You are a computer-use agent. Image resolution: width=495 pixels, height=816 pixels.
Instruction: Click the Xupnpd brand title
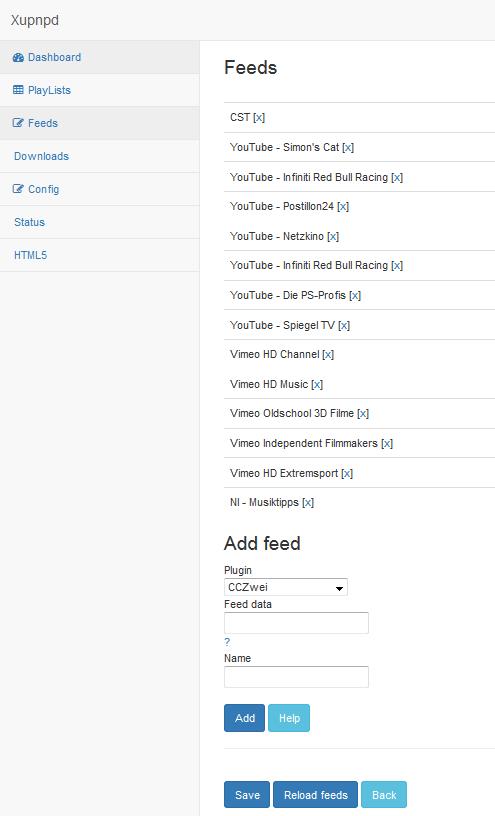[x=35, y=20]
